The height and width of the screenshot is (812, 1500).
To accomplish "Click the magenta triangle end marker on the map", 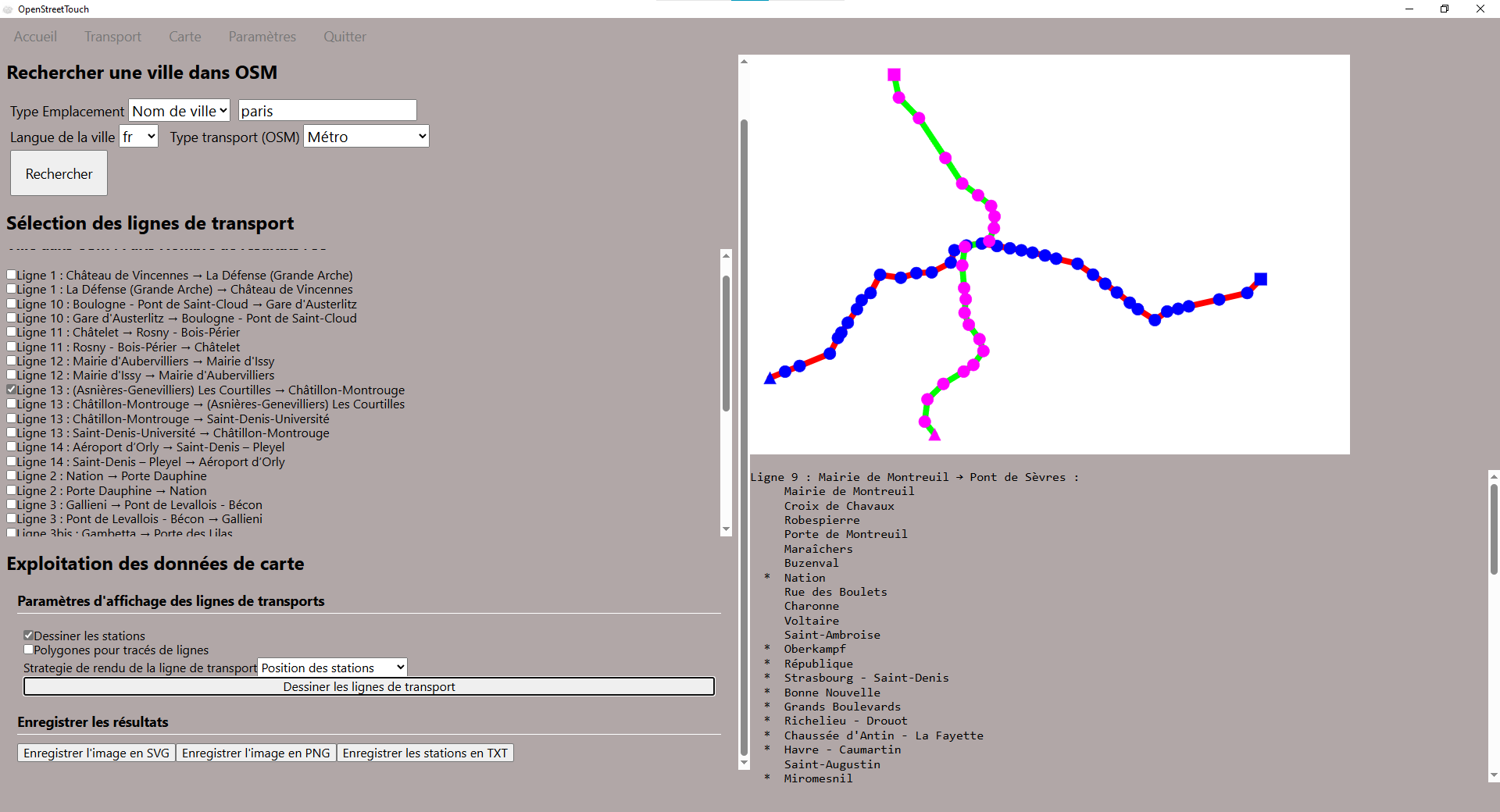I will 934,435.
